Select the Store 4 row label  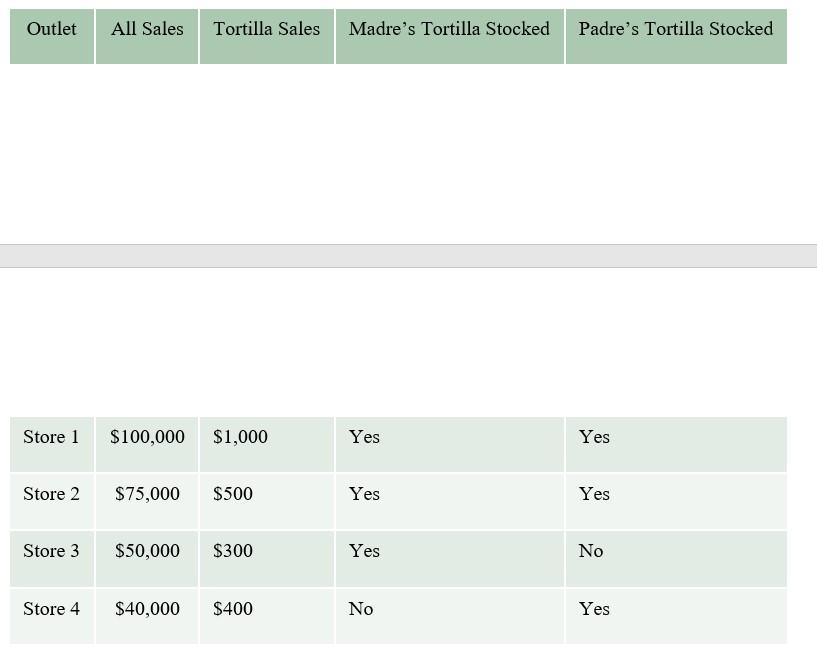(51, 609)
